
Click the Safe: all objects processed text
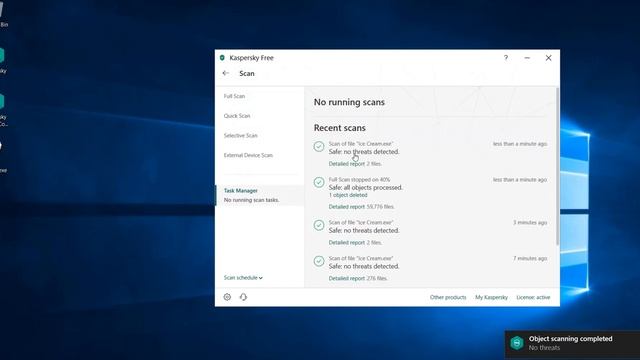click(x=366, y=188)
